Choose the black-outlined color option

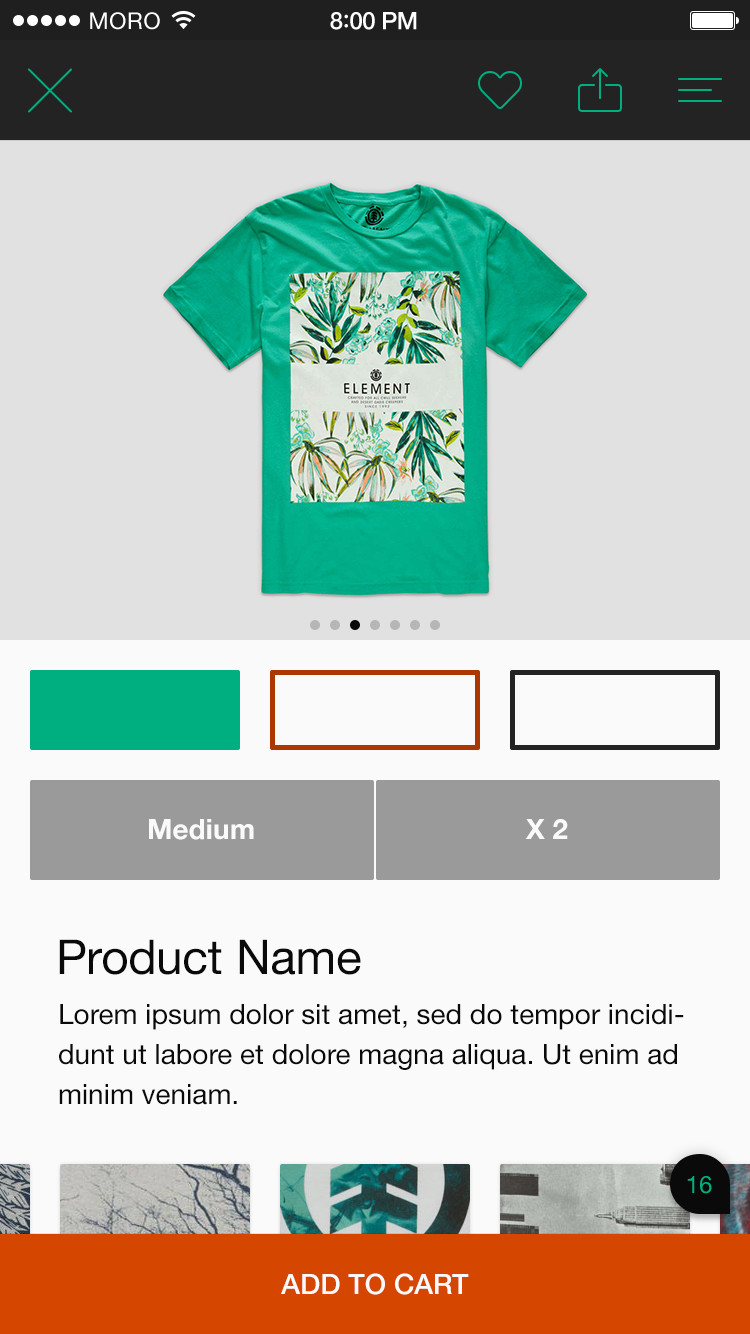[x=615, y=710]
